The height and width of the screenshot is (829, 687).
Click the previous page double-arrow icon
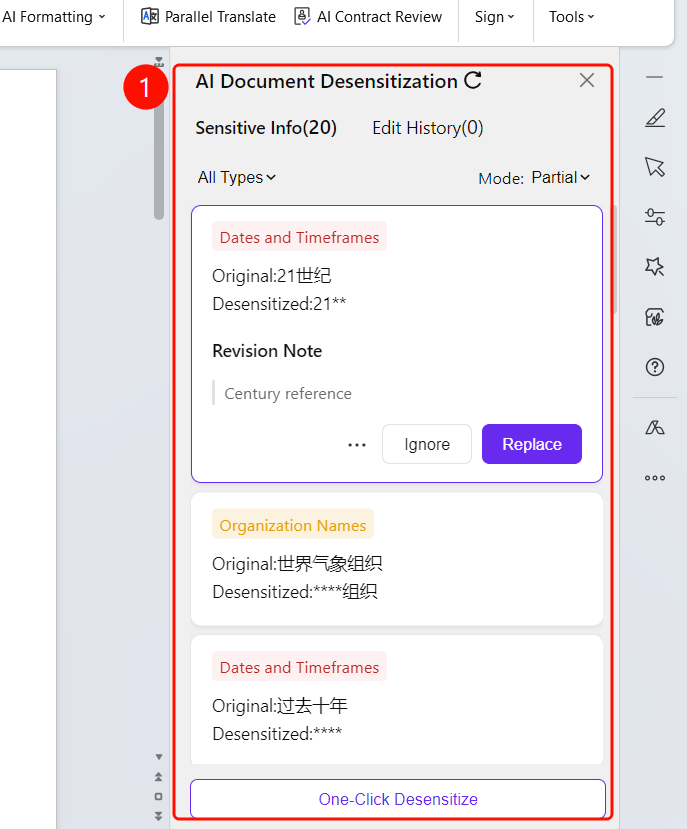159,777
